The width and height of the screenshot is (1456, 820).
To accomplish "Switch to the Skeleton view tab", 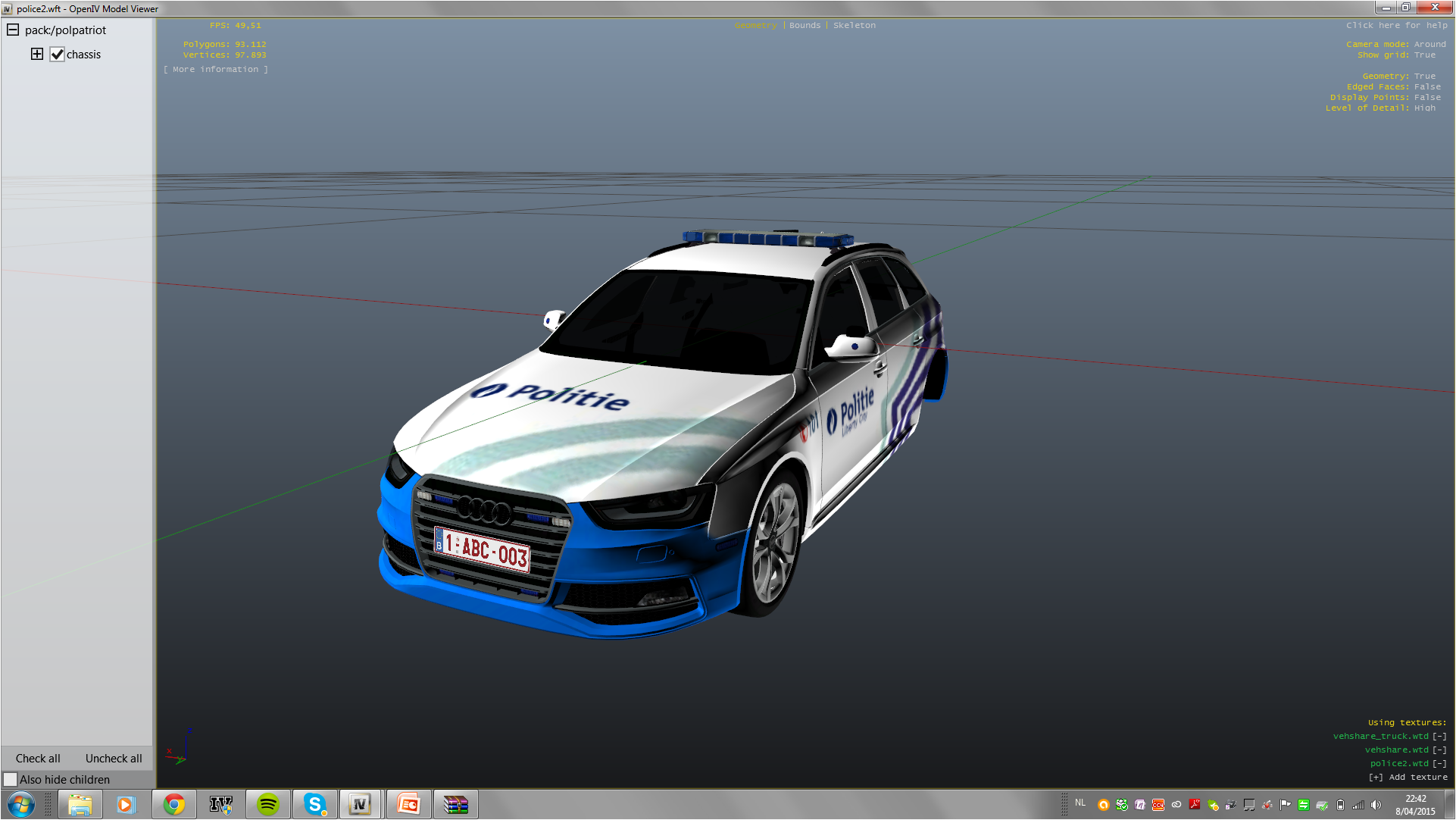I will tap(855, 26).
